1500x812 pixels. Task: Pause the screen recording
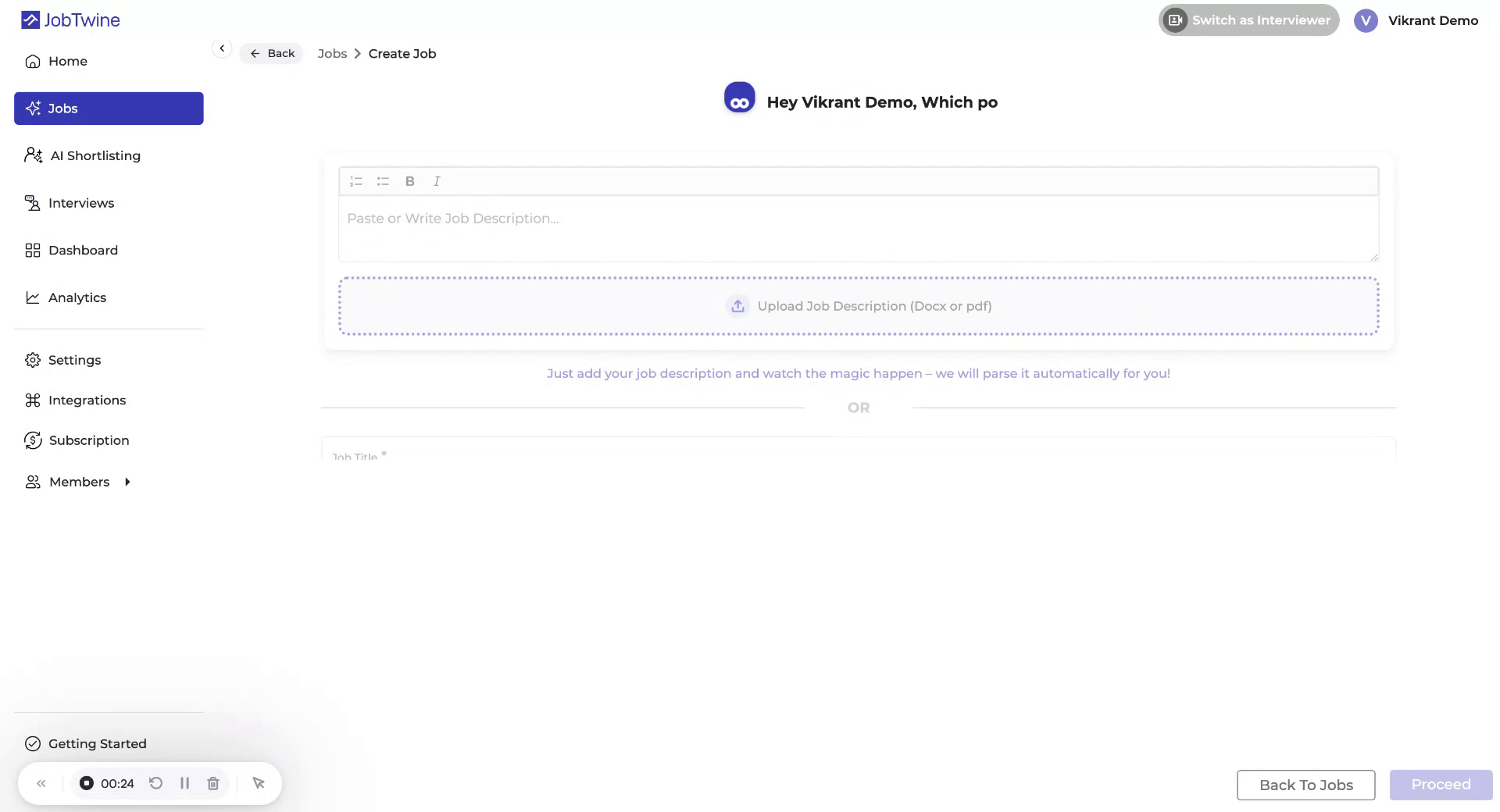tap(184, 783)
